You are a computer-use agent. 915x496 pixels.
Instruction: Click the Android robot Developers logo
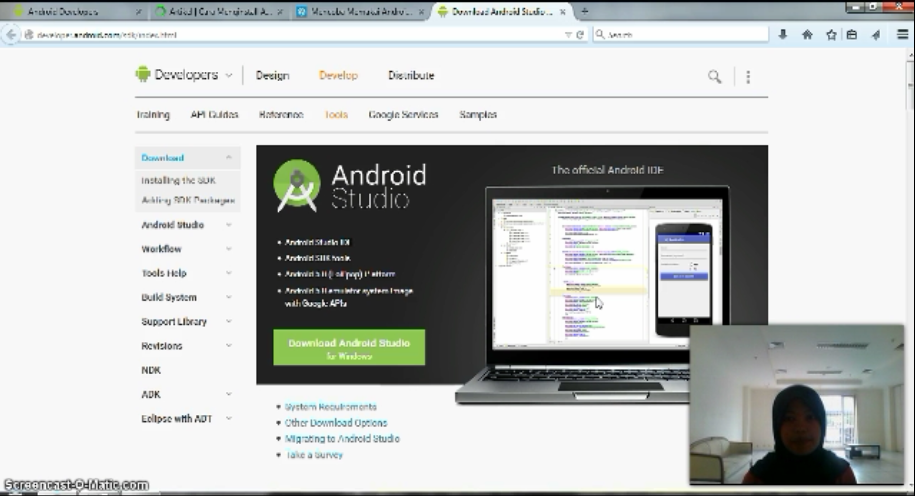point(142,74)
